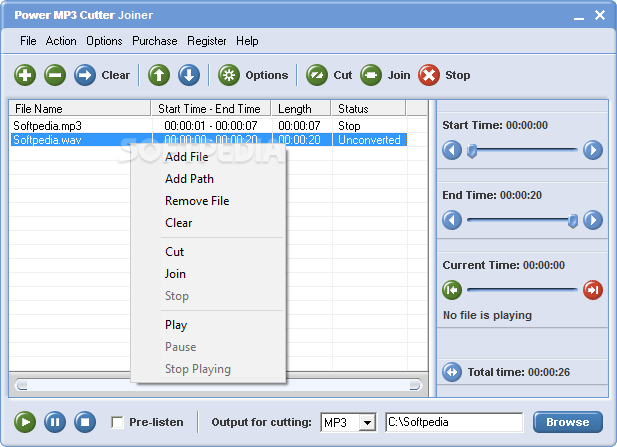
Task: Open the Action menu
Action: coord(61,41)
